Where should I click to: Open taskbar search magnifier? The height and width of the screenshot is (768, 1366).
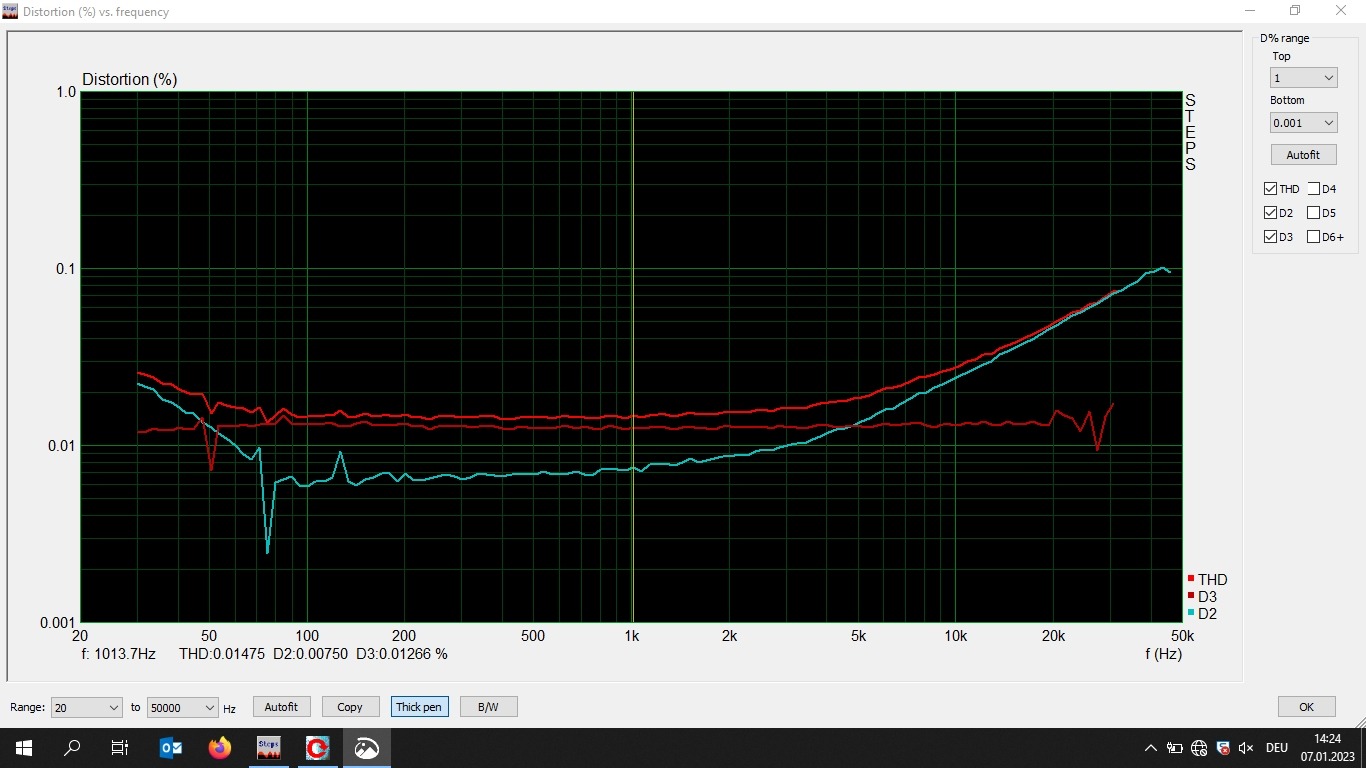72,747
